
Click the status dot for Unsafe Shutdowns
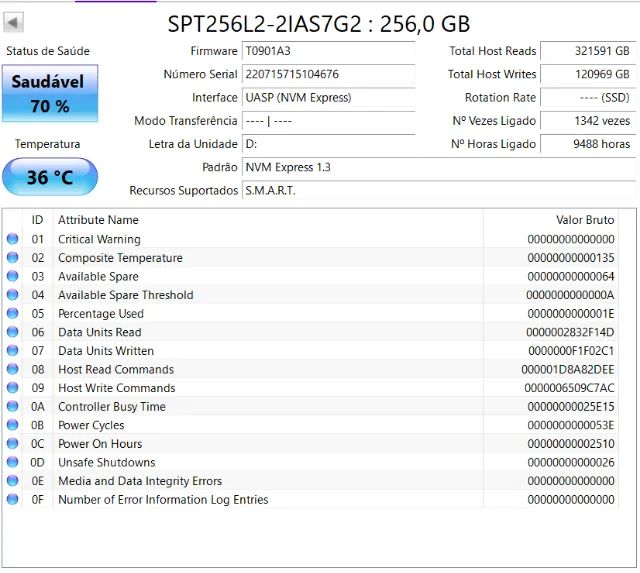13,462
